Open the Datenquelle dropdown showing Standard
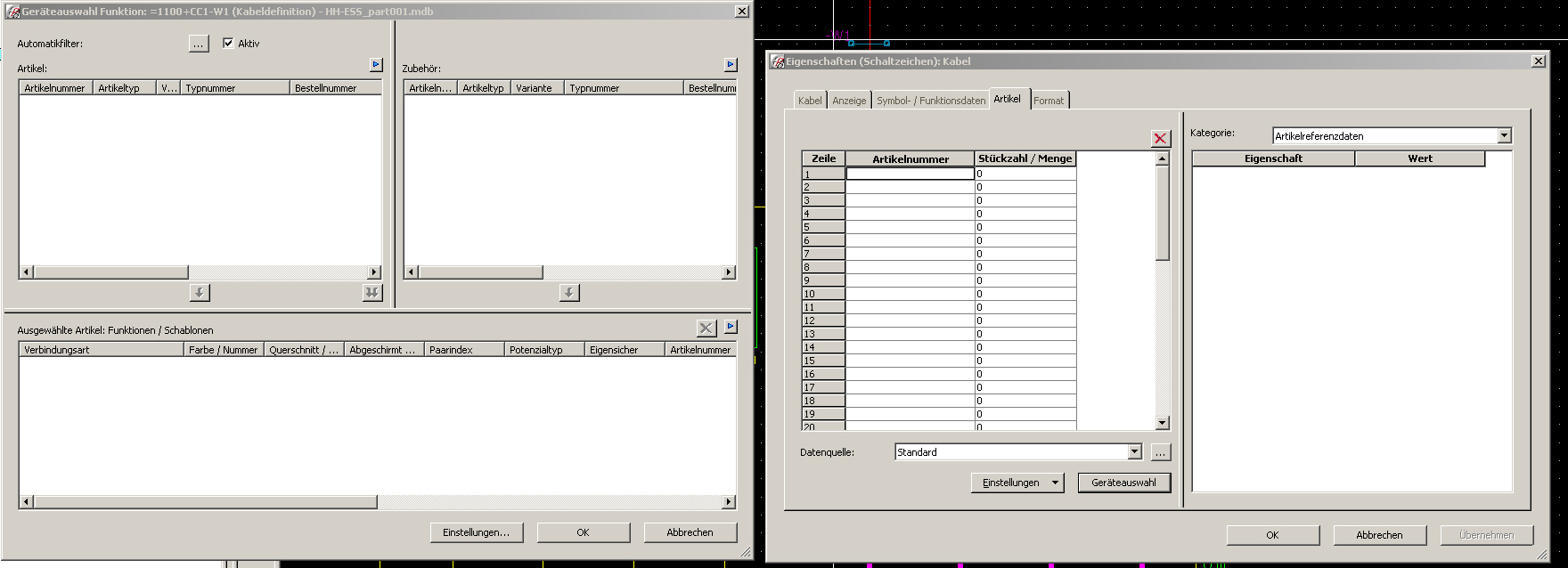 [1134, 452]
